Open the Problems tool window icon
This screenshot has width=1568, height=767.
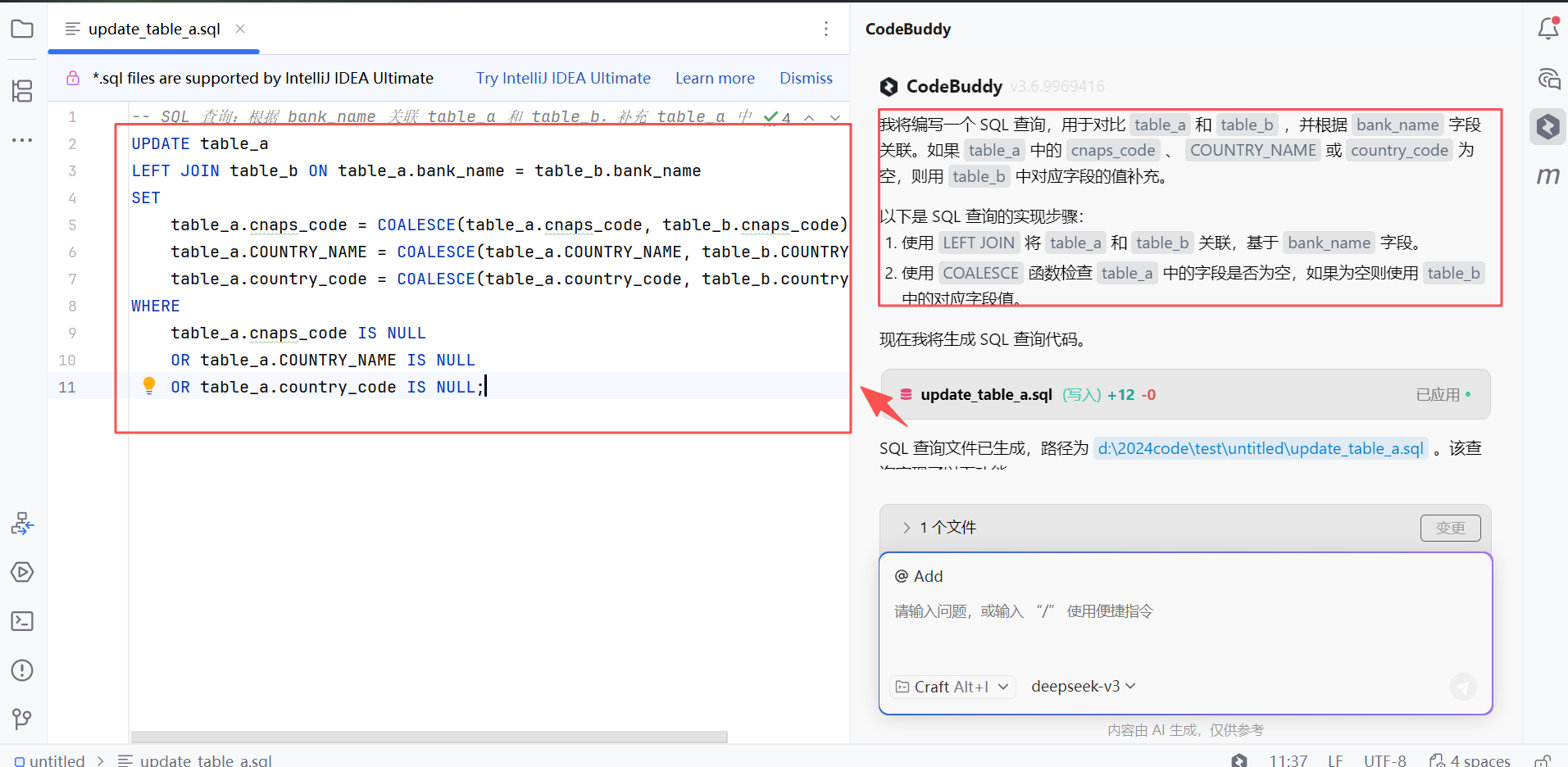[22, 670]
